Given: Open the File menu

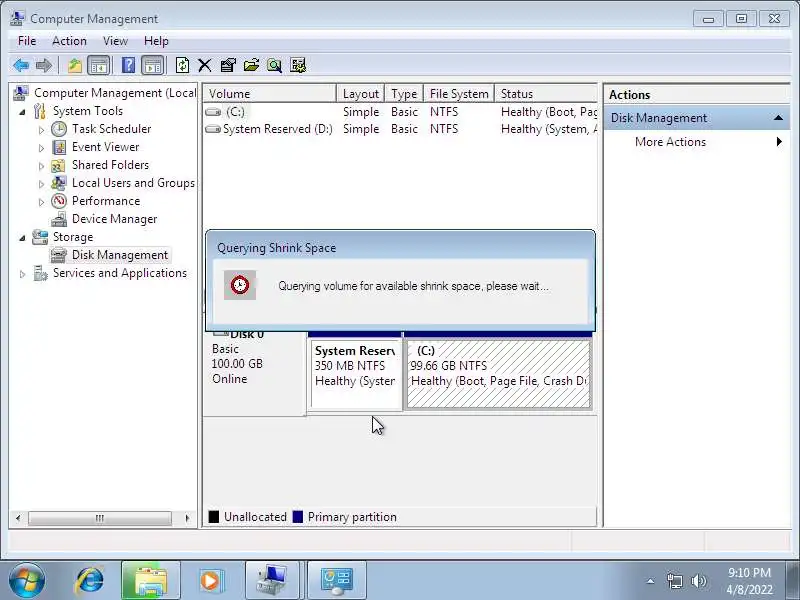Looking at the screenshot, I should pyautogui.click(x=27, y=41).
